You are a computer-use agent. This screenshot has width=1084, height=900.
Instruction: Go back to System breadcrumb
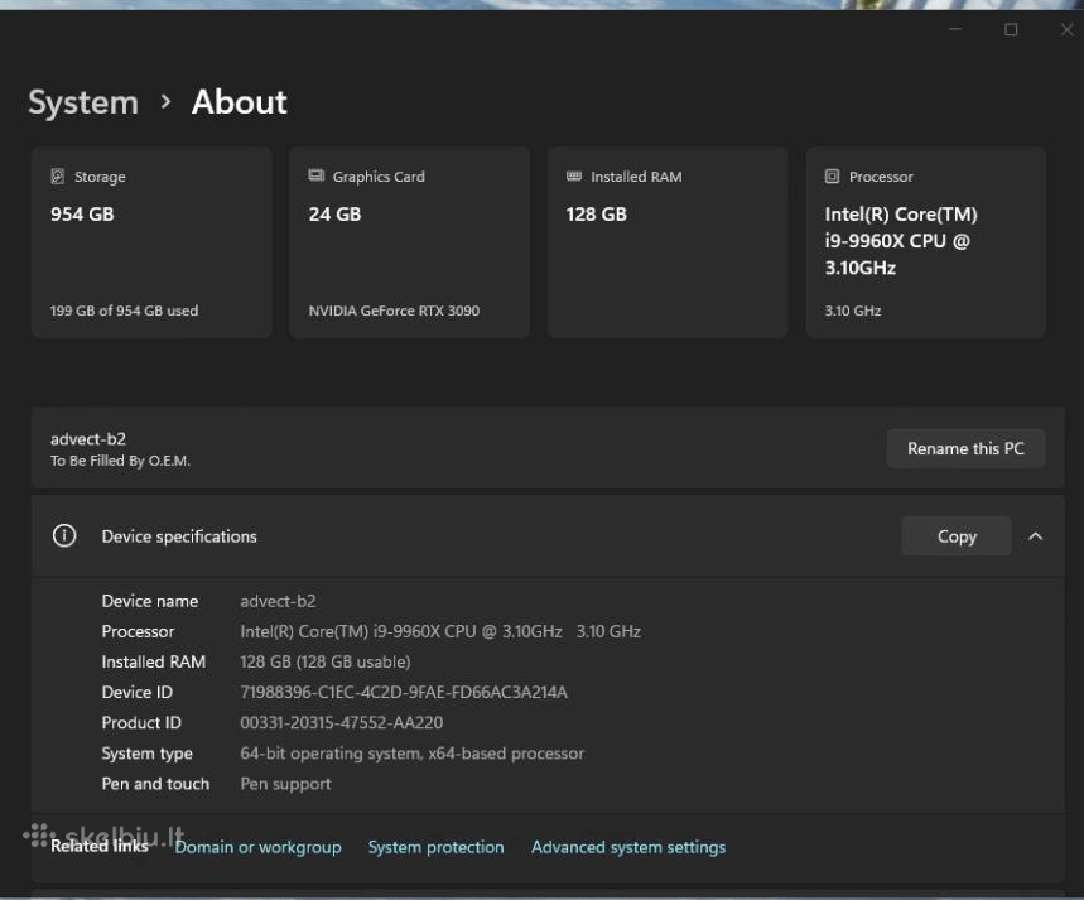pos(83,102)
